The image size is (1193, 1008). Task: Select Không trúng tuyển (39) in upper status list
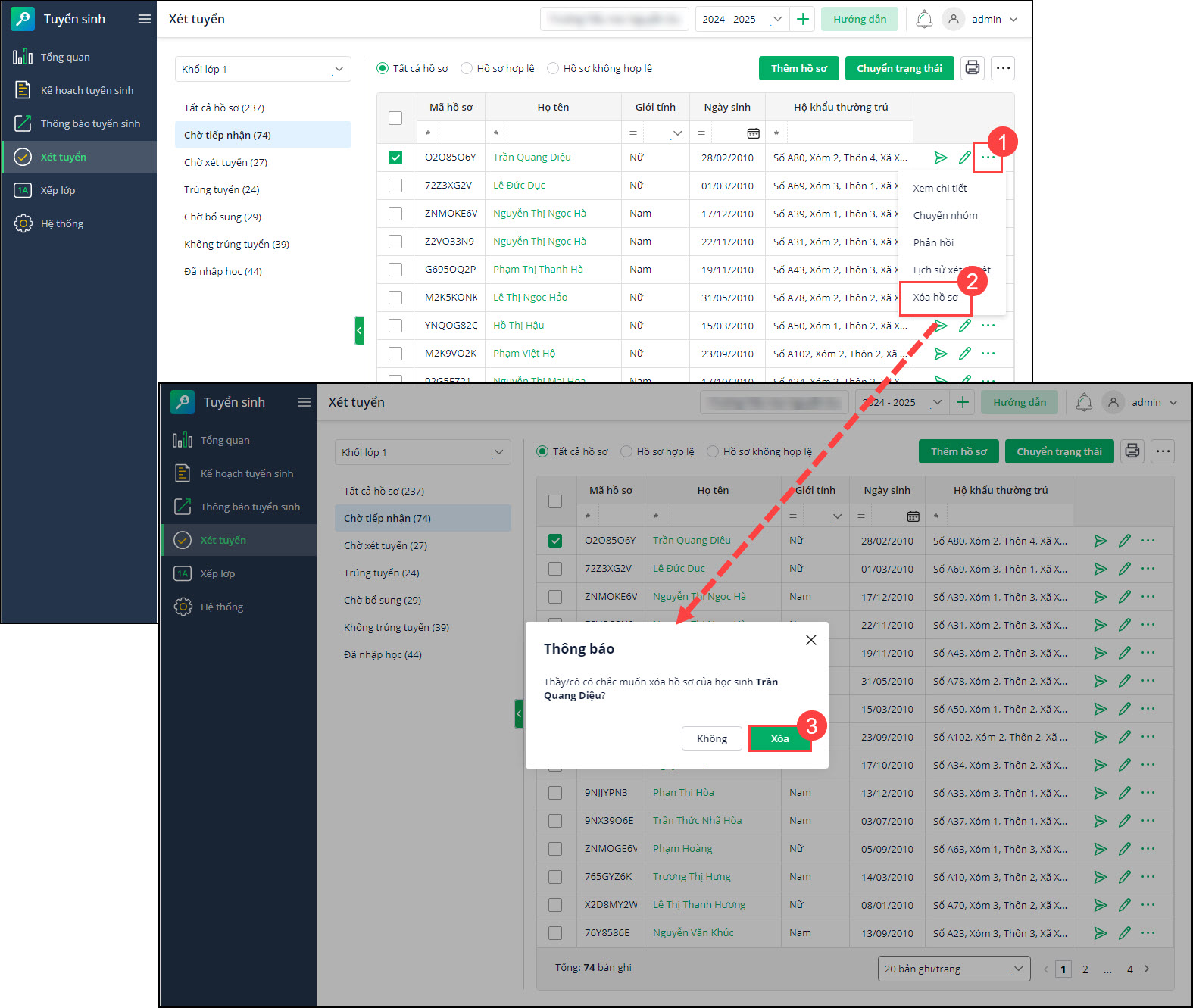click(x=236, y=244)
